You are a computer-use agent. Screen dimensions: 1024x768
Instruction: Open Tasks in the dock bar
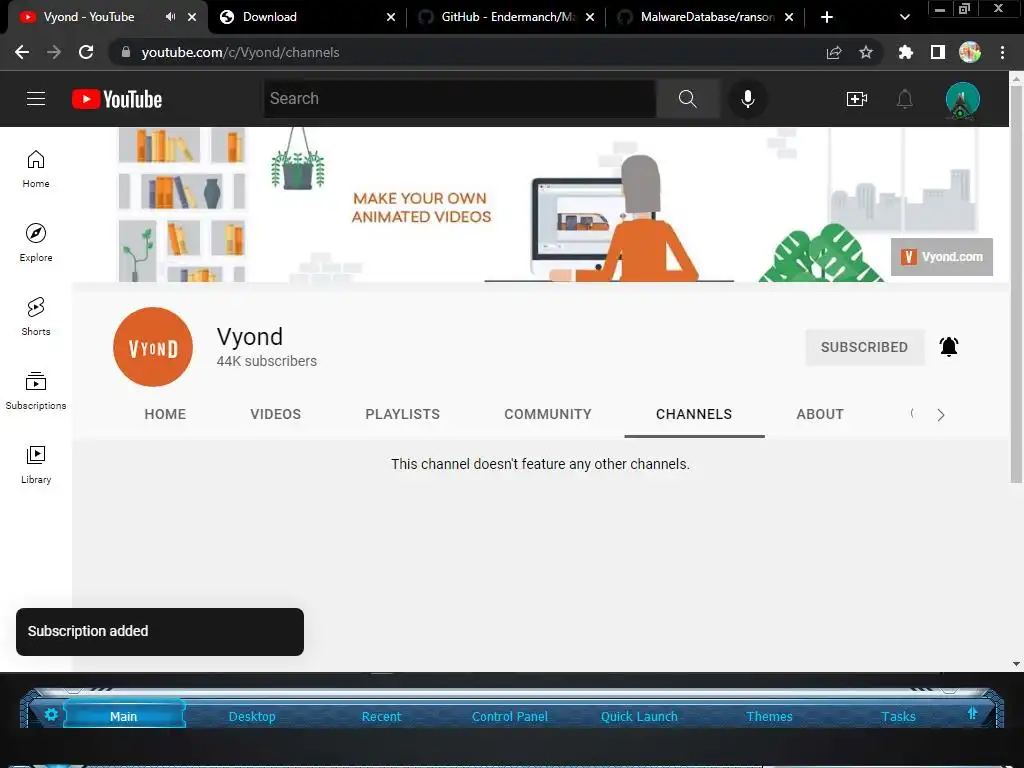coord(898,716)
